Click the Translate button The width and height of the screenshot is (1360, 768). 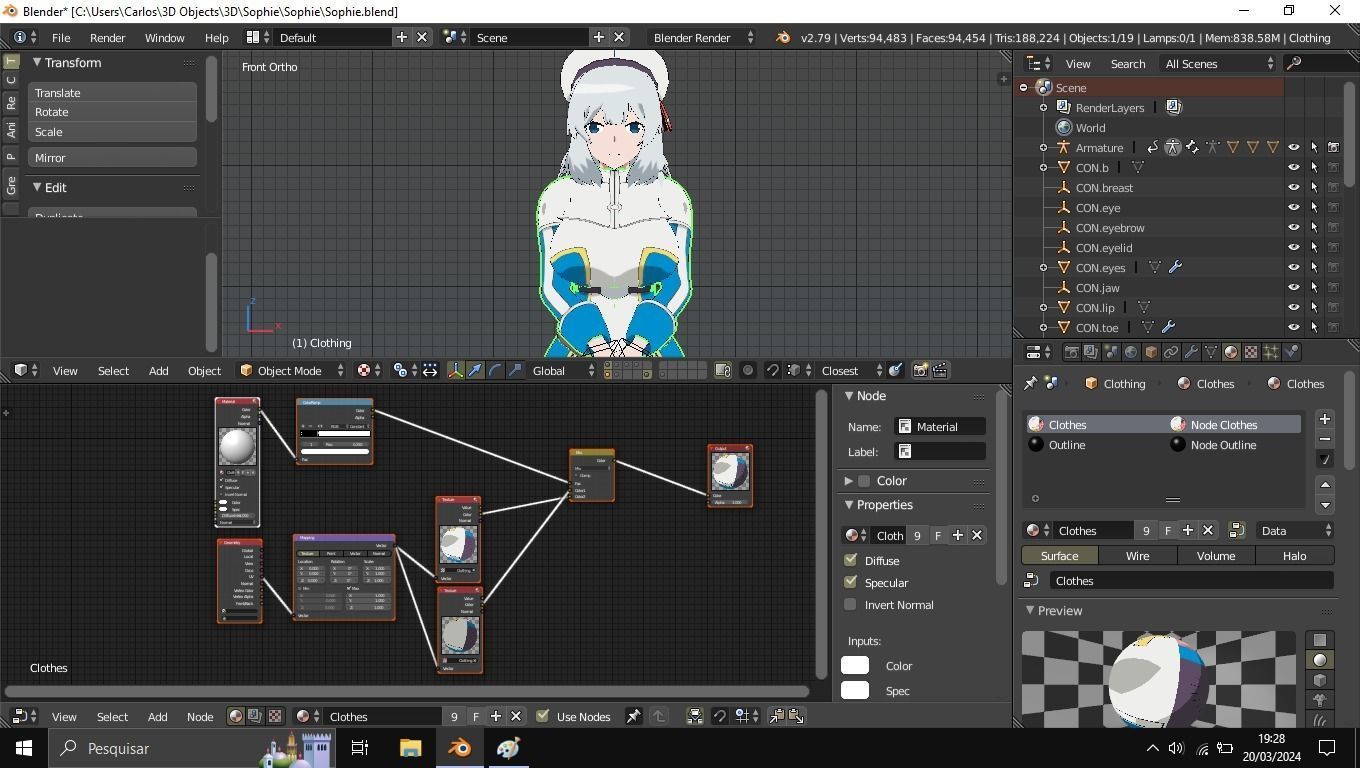click(112, 92)
